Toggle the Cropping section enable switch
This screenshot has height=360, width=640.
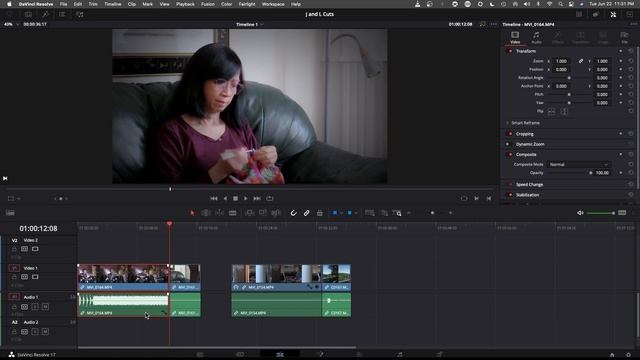point(510,134)
